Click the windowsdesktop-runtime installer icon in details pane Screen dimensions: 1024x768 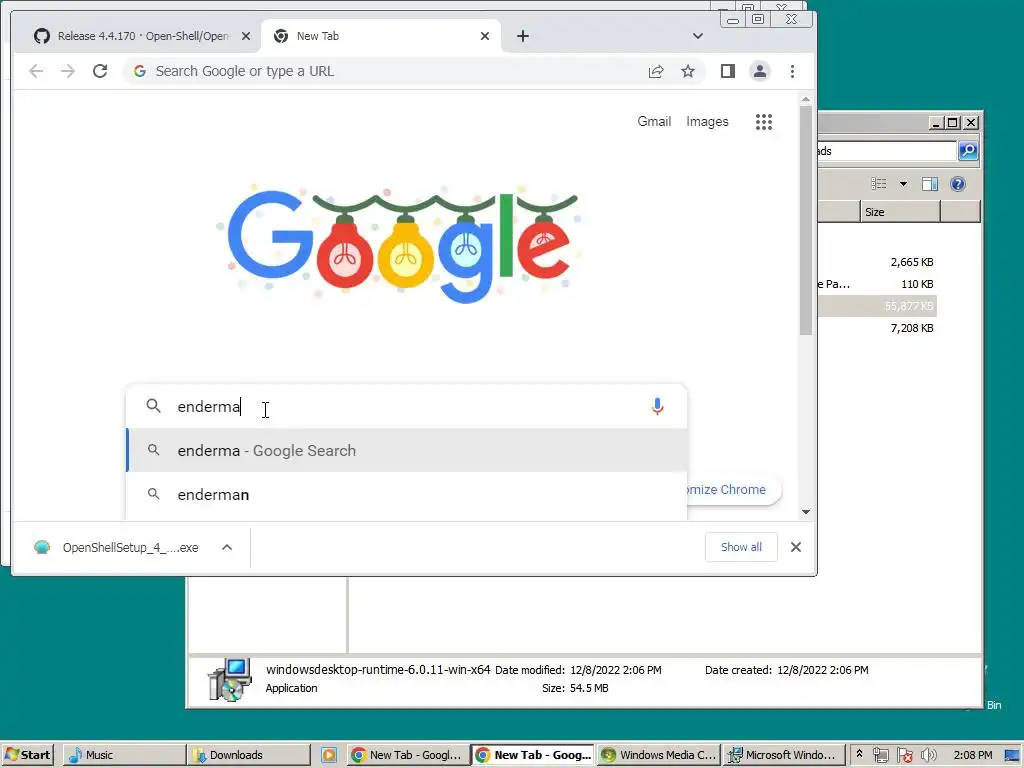[x=229, y=679]
